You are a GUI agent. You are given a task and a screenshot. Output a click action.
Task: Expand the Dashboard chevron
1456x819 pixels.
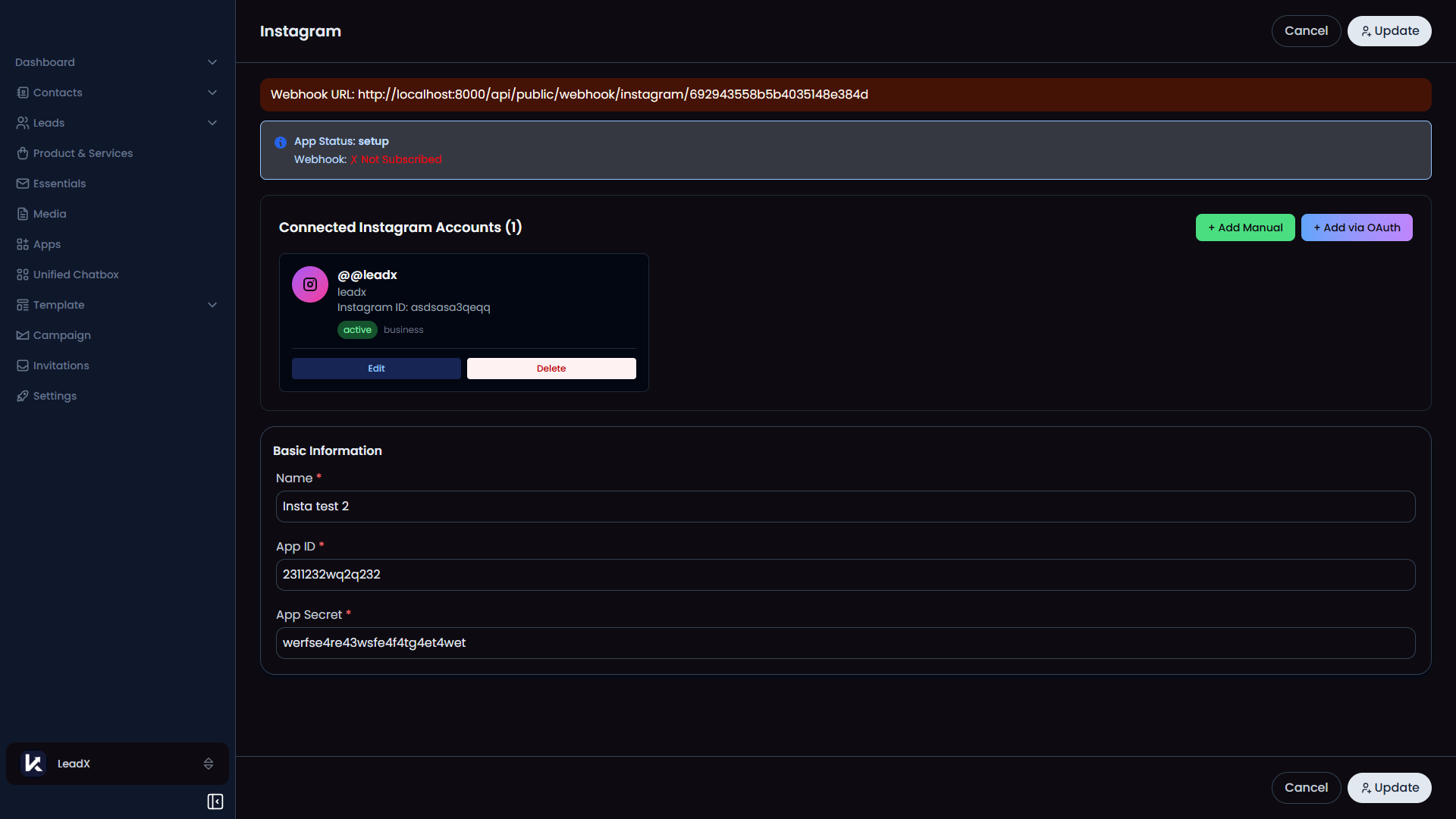pos(212,62)
